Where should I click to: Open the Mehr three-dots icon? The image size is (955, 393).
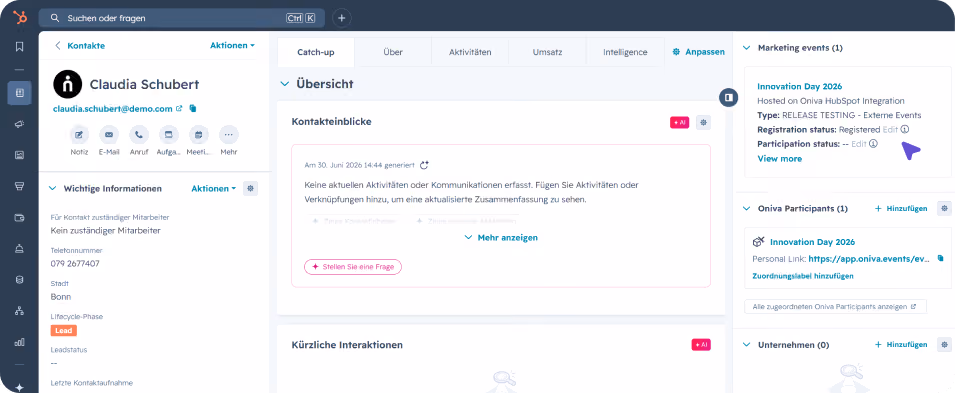(x=228, y=135)
